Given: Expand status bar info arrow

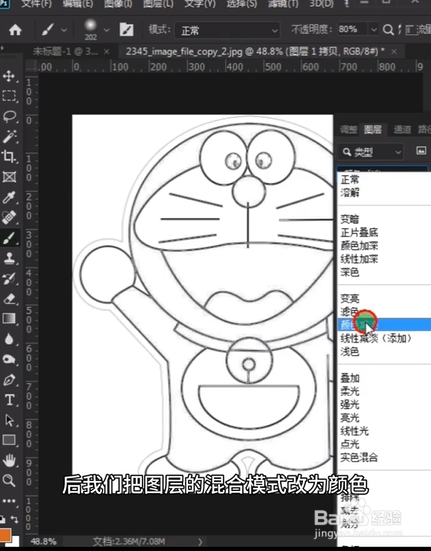Looking at the screenshot, I should point(200,542).
